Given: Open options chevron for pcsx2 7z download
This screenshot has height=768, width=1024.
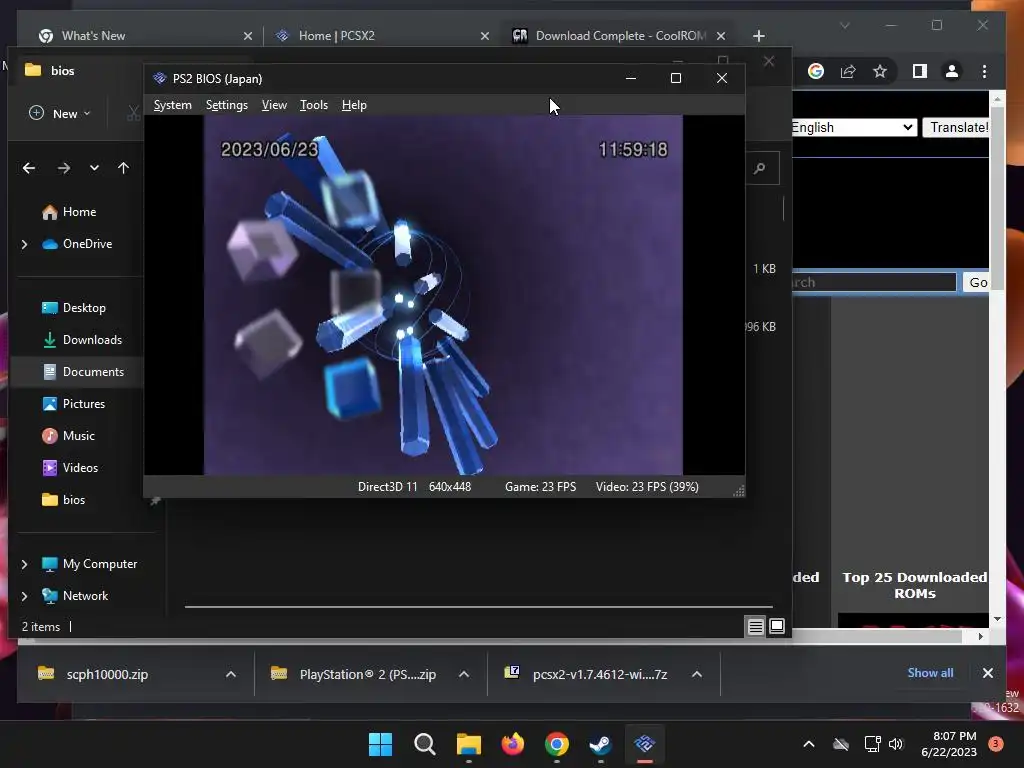Looking at the screenshot, I should [697, 675].
